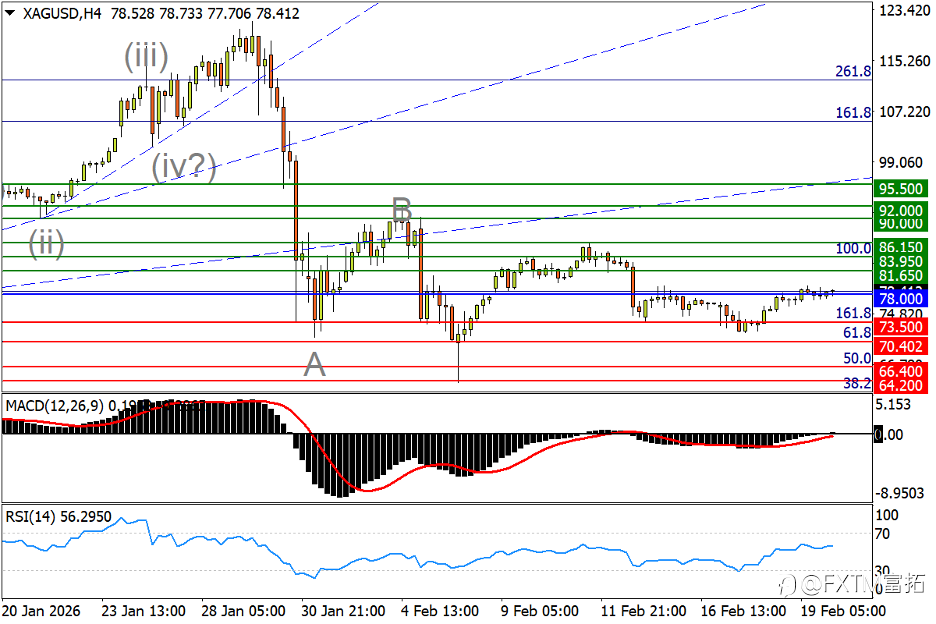Select the blue 78.000 price level label

pyautogui.click(x=901, y=299)
